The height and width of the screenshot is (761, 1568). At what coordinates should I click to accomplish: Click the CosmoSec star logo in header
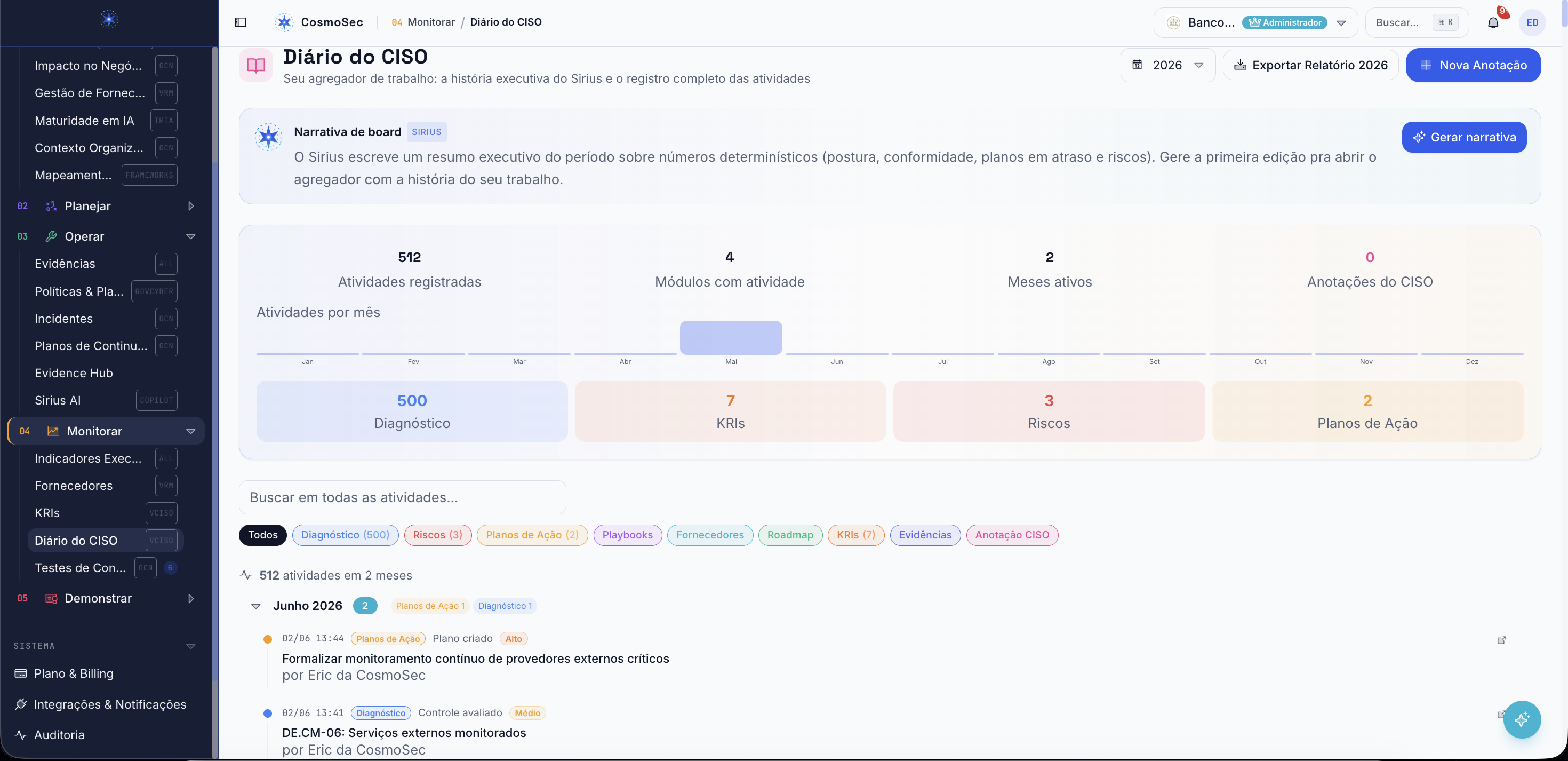(x=284, y=22)
